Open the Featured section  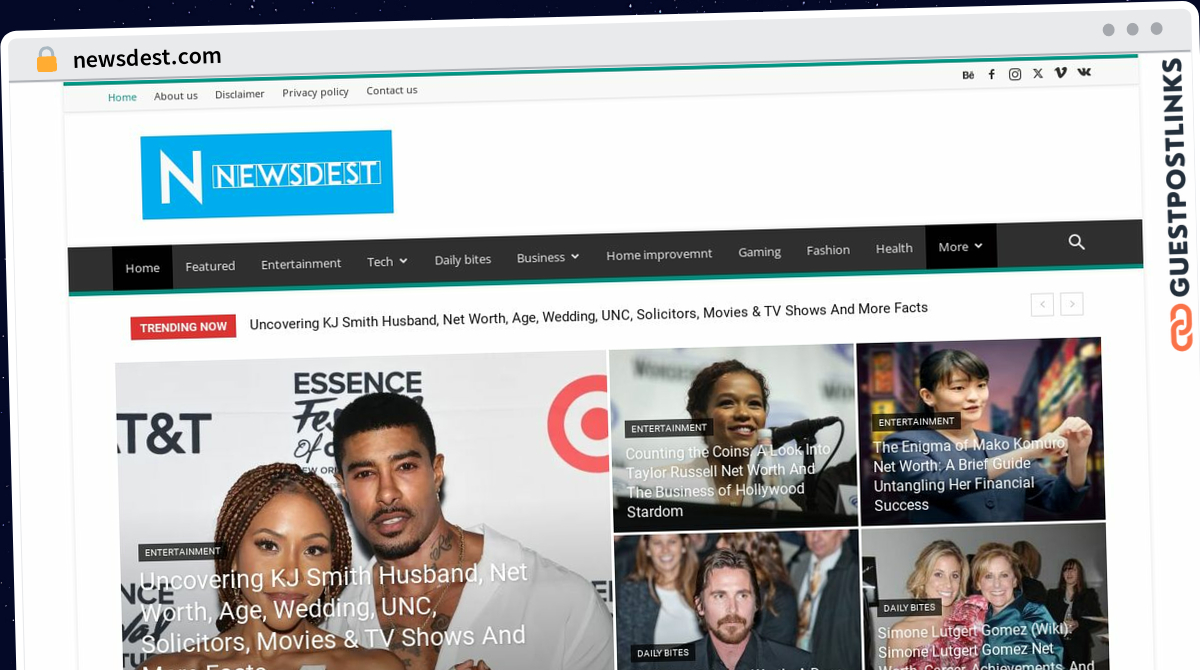tap(210, 266)
